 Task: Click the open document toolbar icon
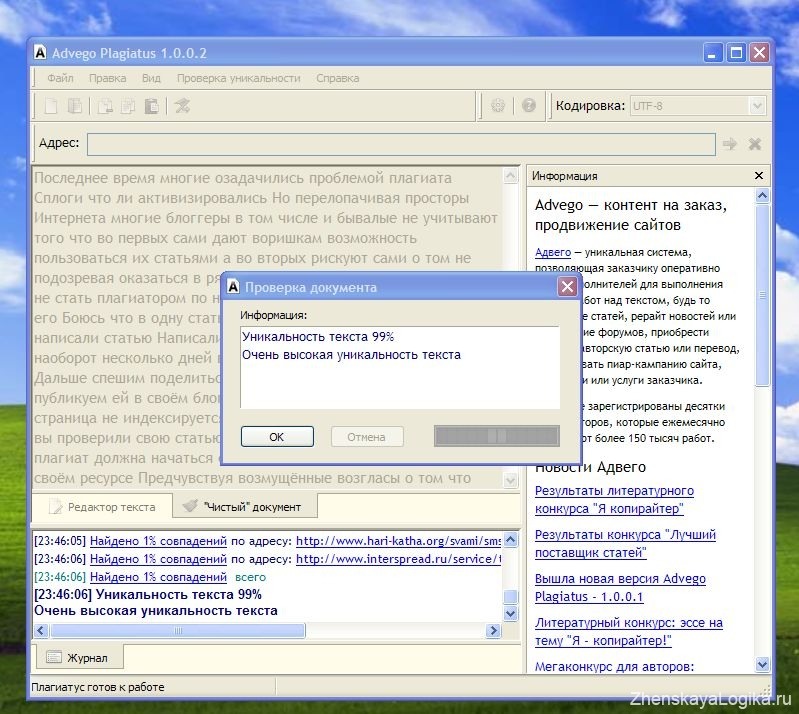tap(75, 106)
